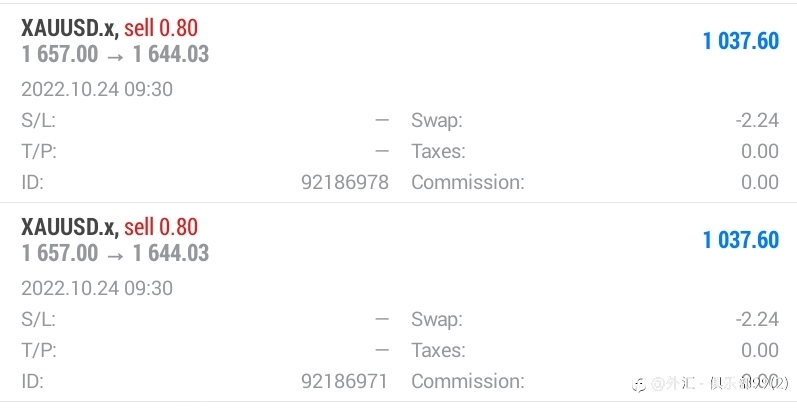
Task: Select ID number 92186971
Action: coord(345,381)
